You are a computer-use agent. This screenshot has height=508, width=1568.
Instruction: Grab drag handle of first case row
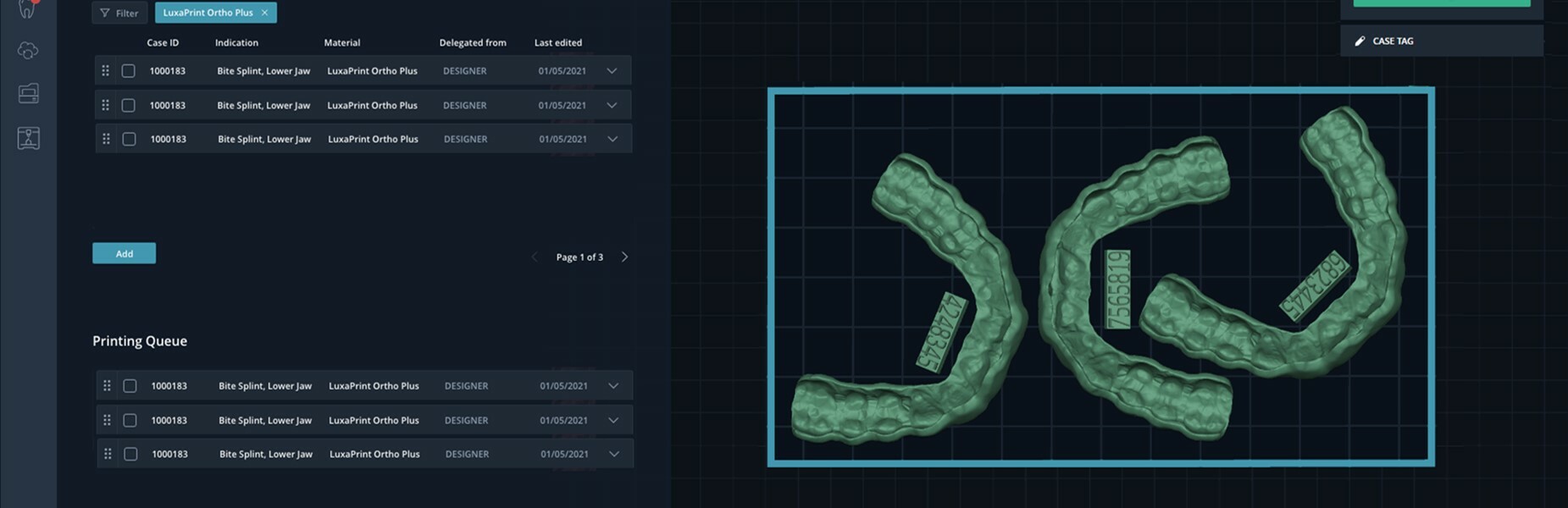105,71
